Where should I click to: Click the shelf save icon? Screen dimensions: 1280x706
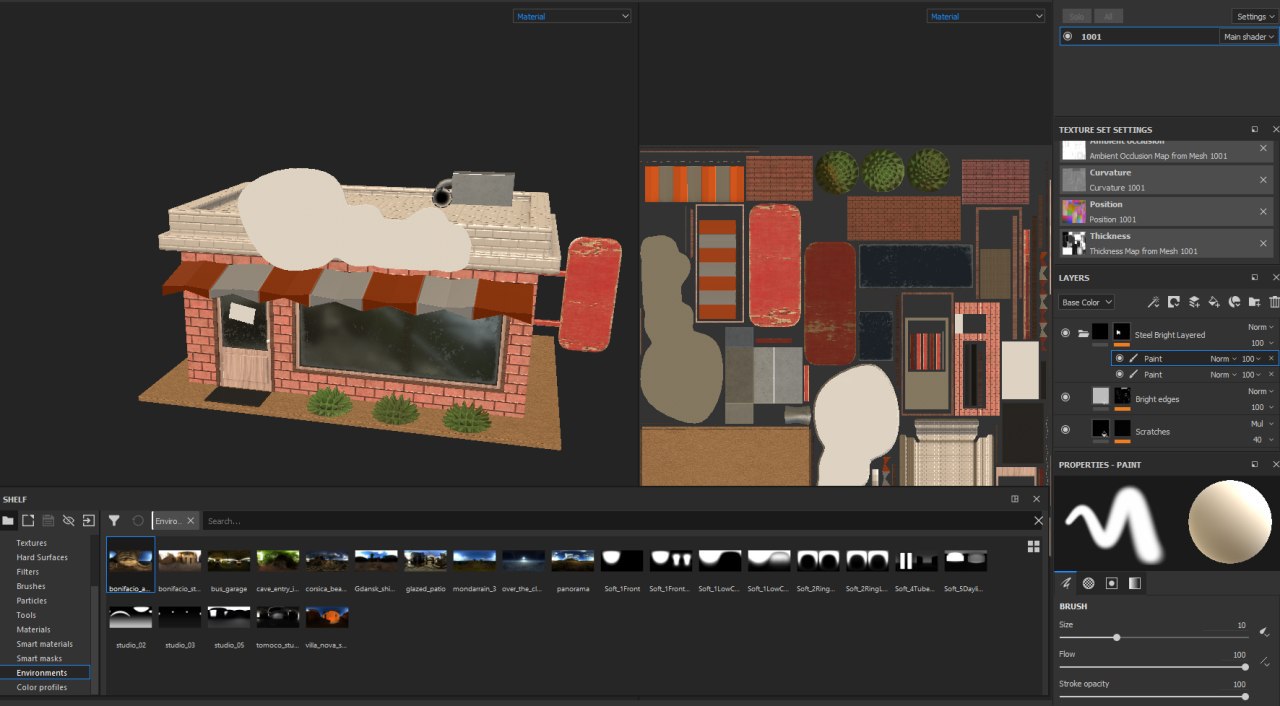(x=48, y=521)
